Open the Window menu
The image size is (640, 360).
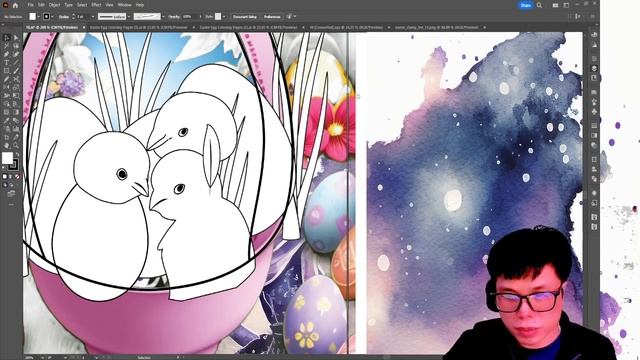(x=124, y=5)
